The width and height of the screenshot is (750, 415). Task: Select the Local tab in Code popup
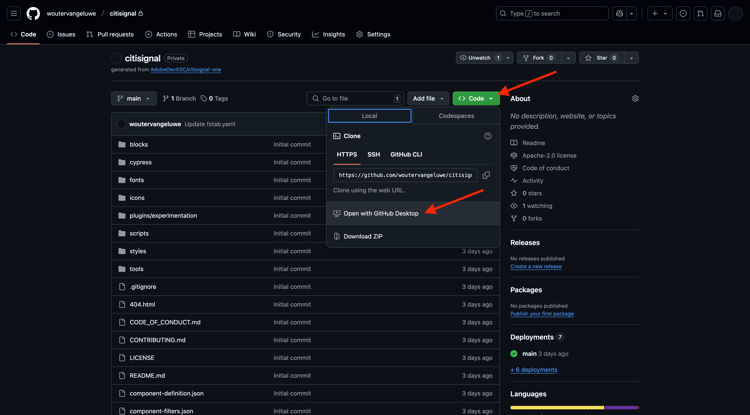[369, 116]
